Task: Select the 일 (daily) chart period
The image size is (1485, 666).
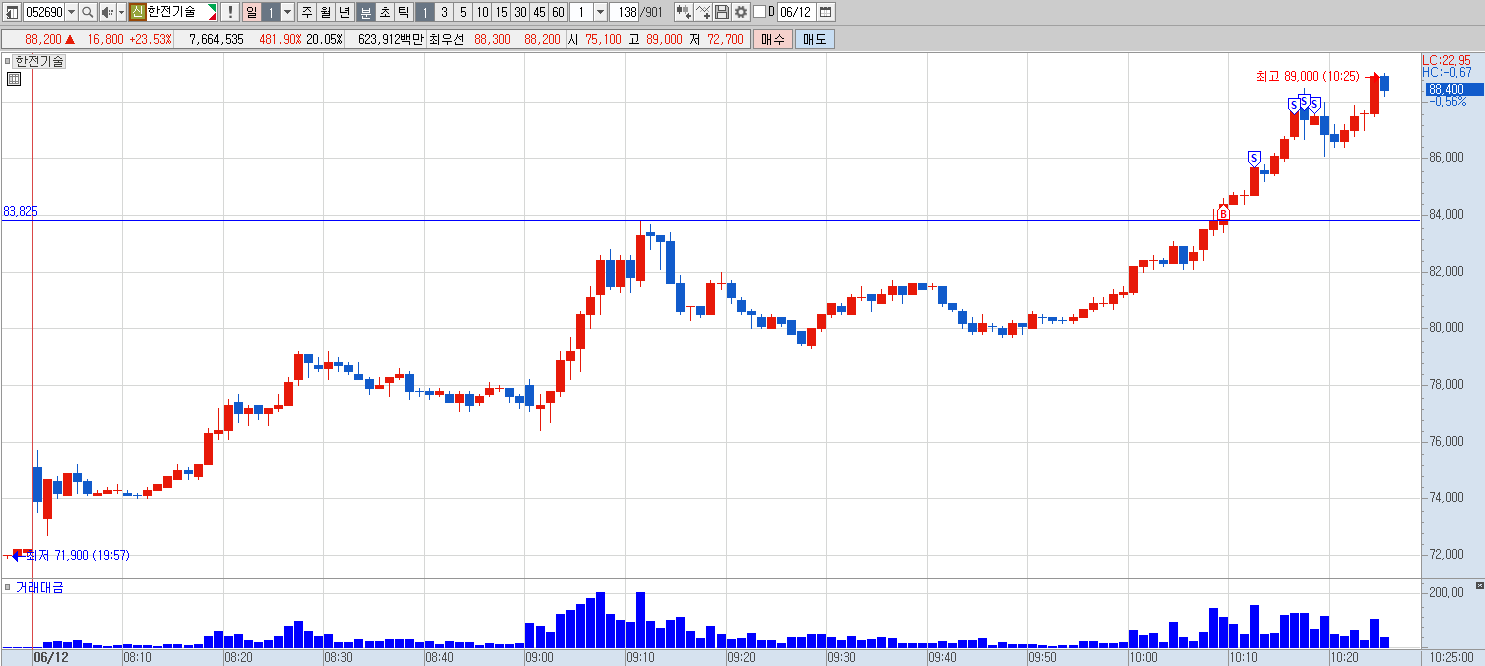Action: pyautogui.click(x=251, y=12)
